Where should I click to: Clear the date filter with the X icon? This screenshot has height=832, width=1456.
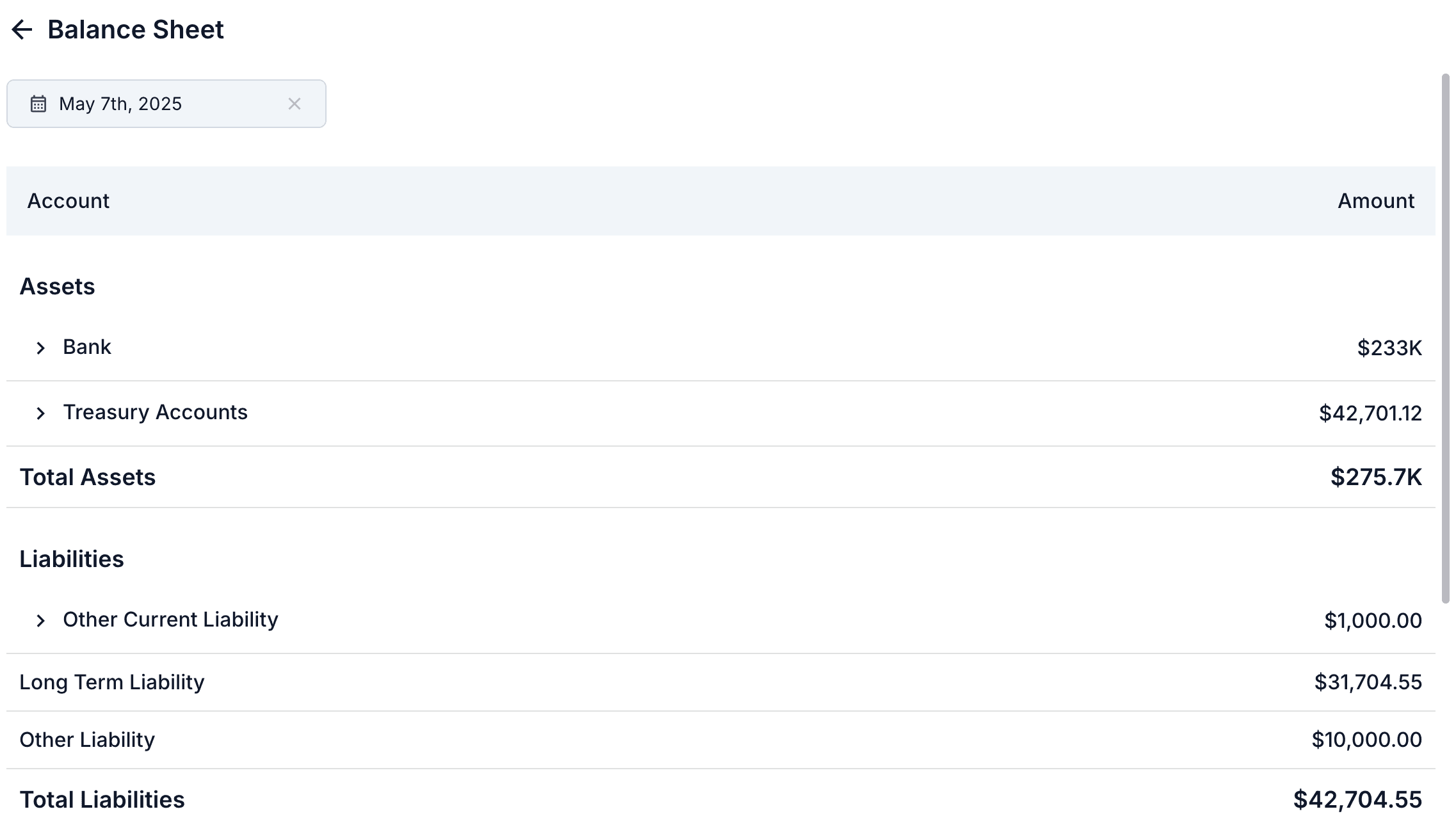(295, 103)
